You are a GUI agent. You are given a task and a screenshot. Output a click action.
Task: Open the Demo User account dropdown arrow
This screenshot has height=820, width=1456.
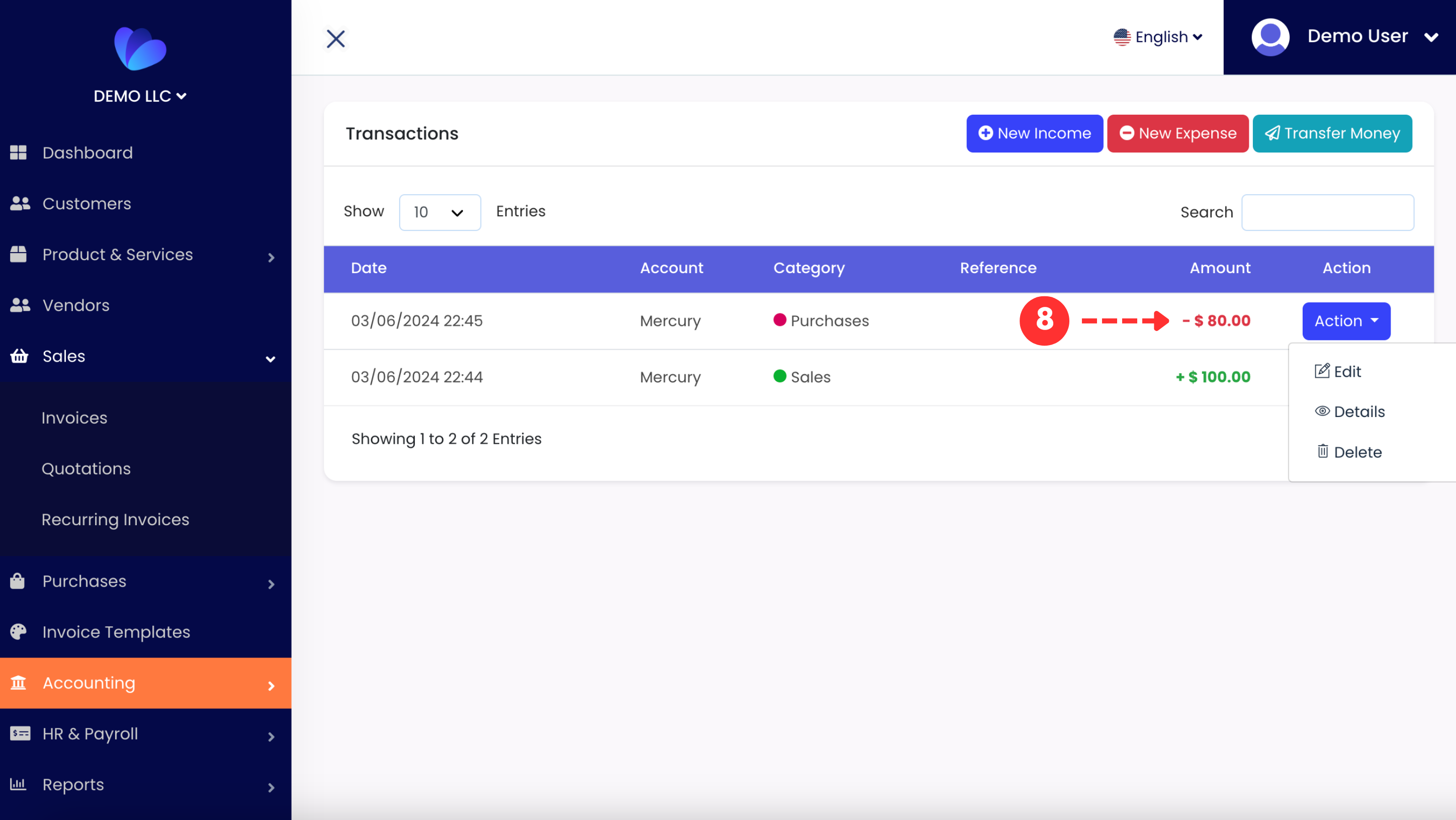[1431, 37]
